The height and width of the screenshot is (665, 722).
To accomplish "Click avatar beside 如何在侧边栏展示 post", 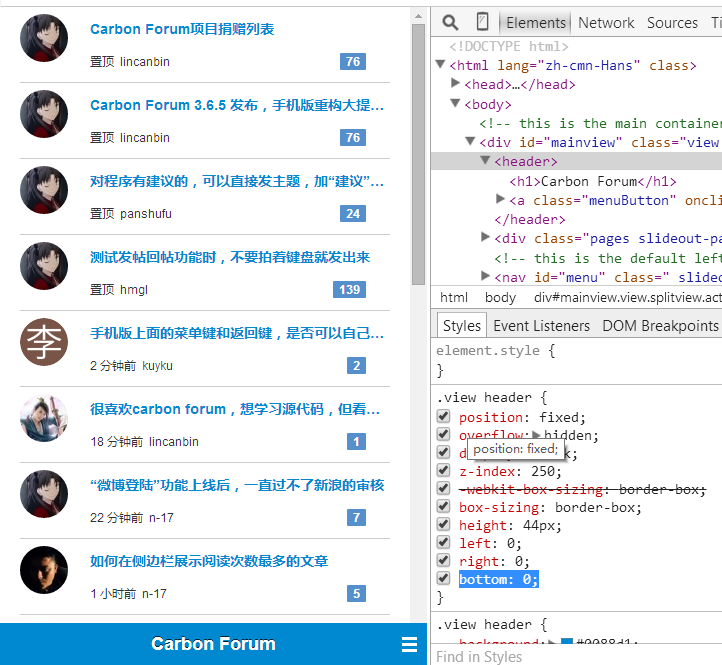I will (44, 570).
